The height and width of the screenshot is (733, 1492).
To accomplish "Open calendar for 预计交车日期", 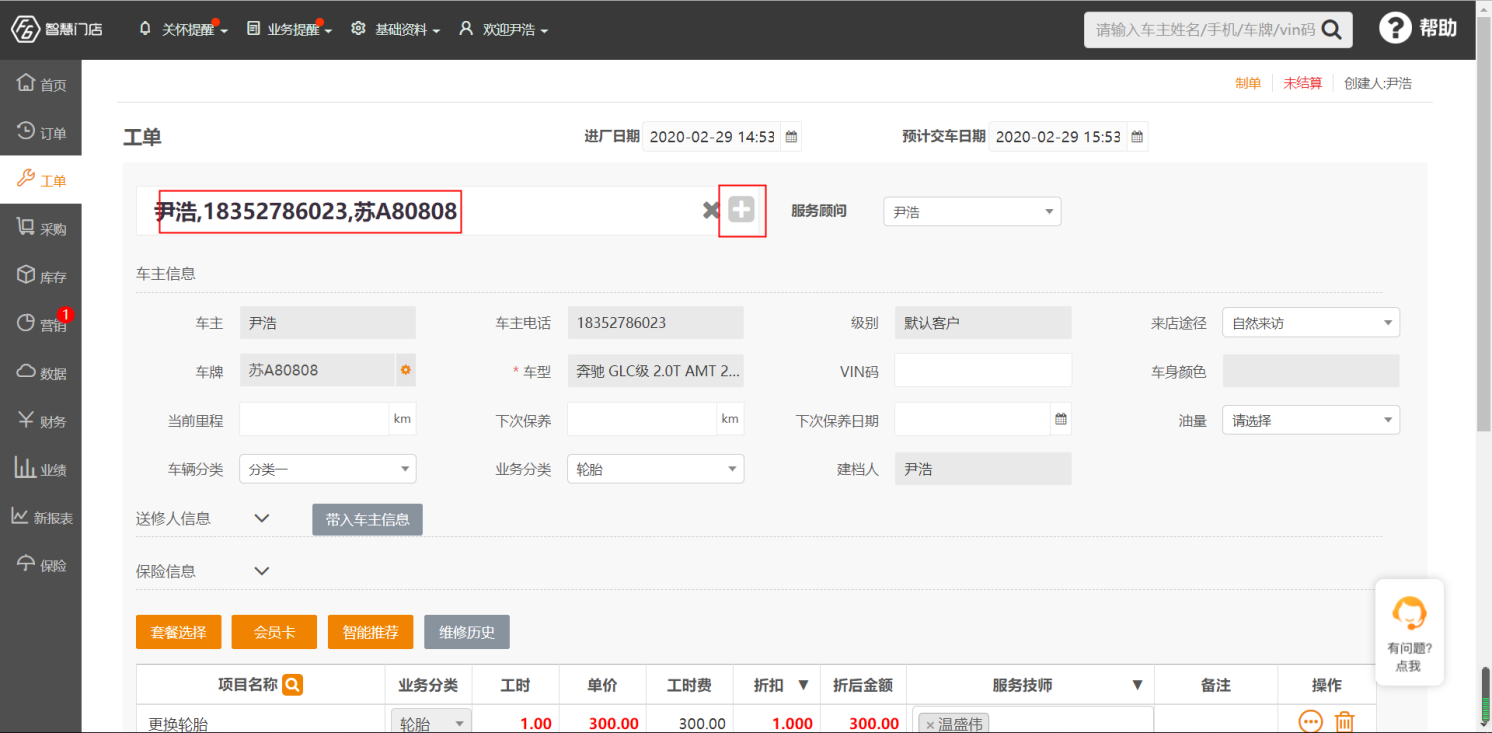I will (1137, 137).
